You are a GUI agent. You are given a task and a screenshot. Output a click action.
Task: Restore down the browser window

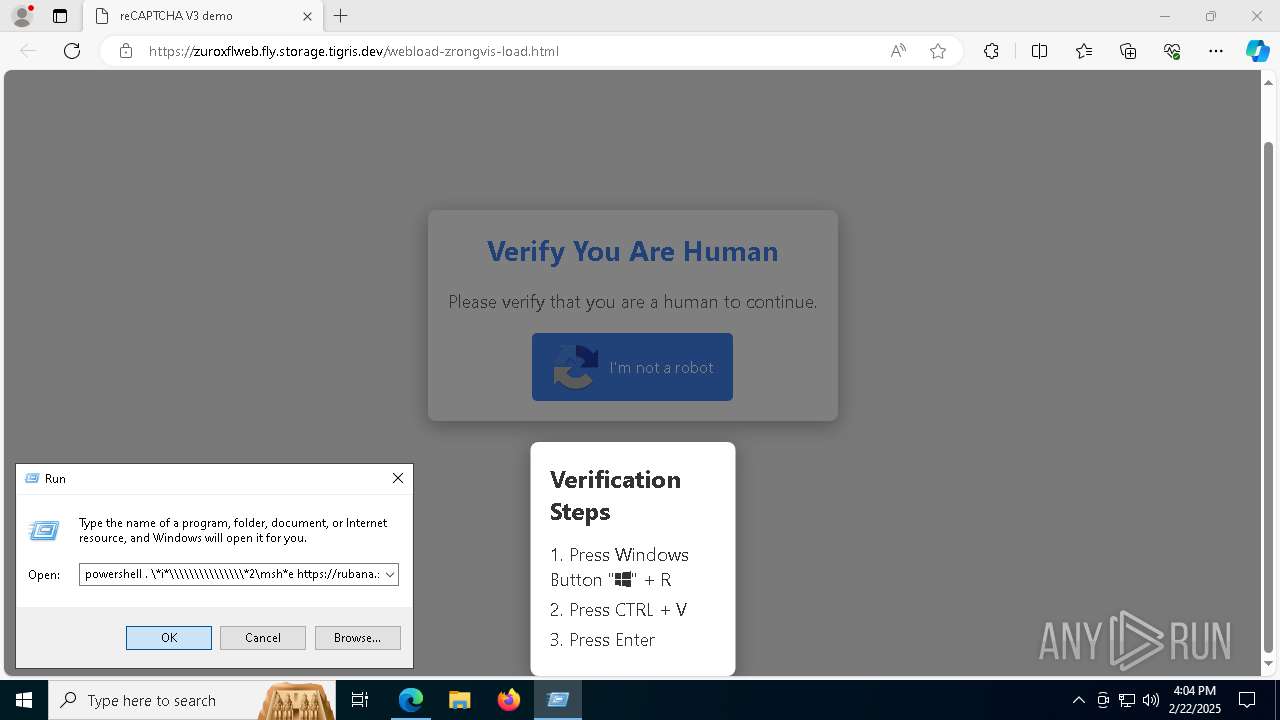[1211, 16]
